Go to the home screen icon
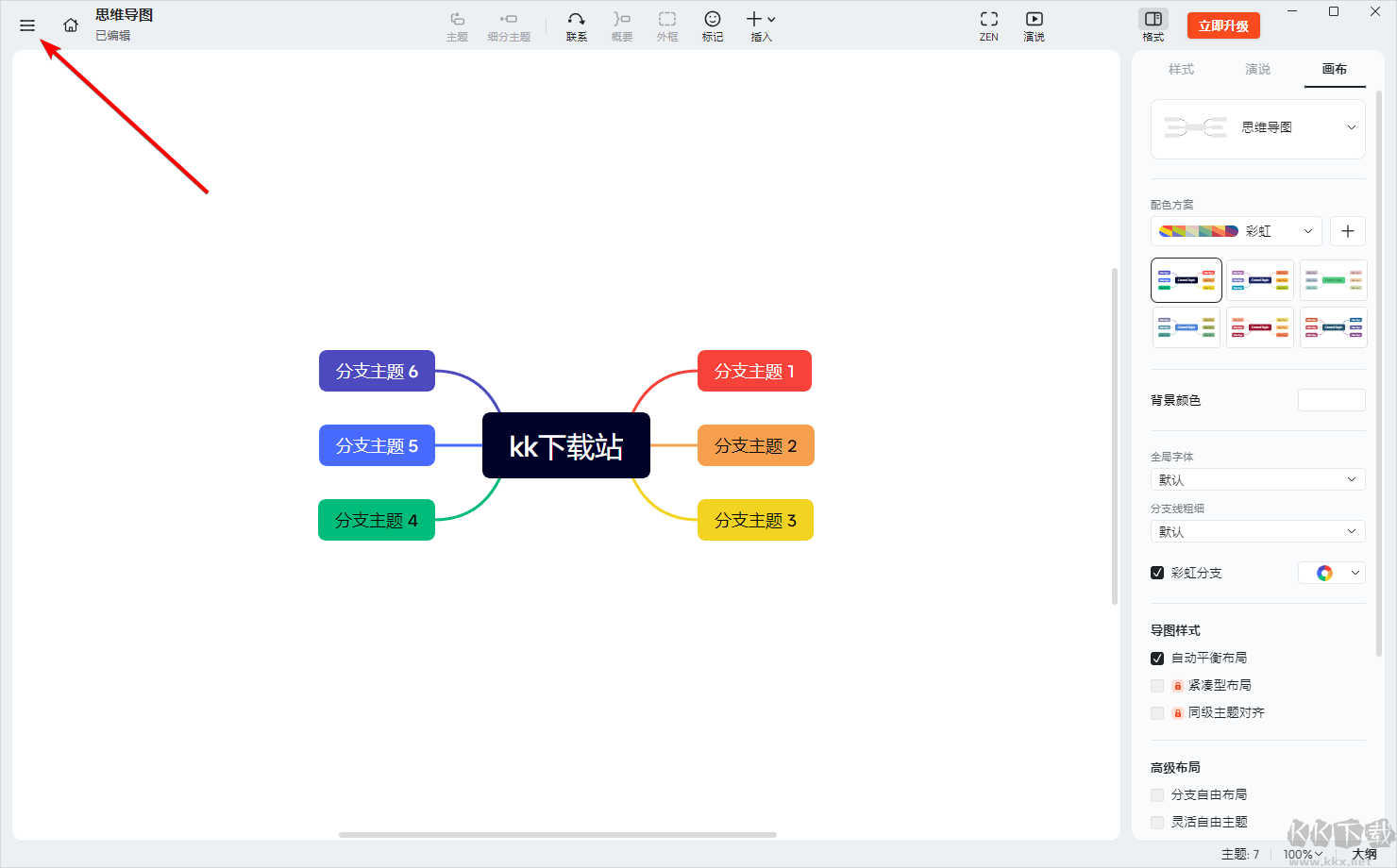 click(71, 25)
